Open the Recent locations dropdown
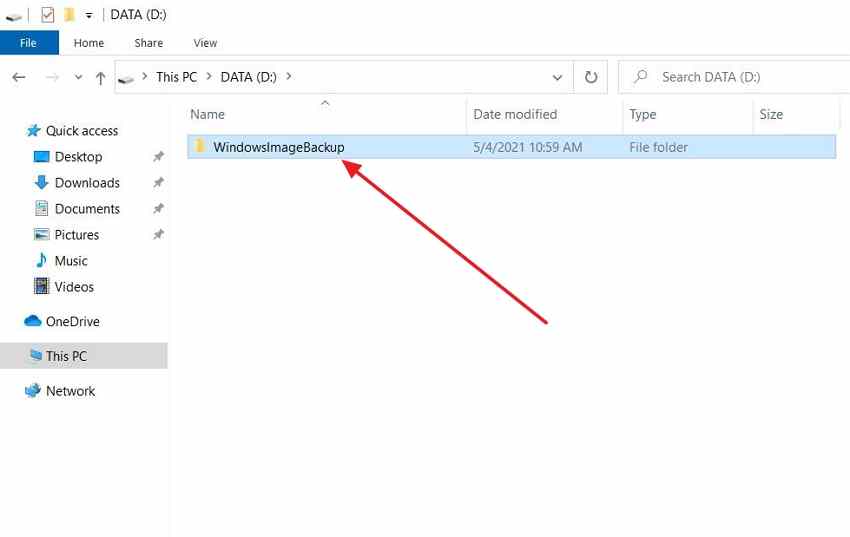850x537 pixels. click(x=79, y=77)
